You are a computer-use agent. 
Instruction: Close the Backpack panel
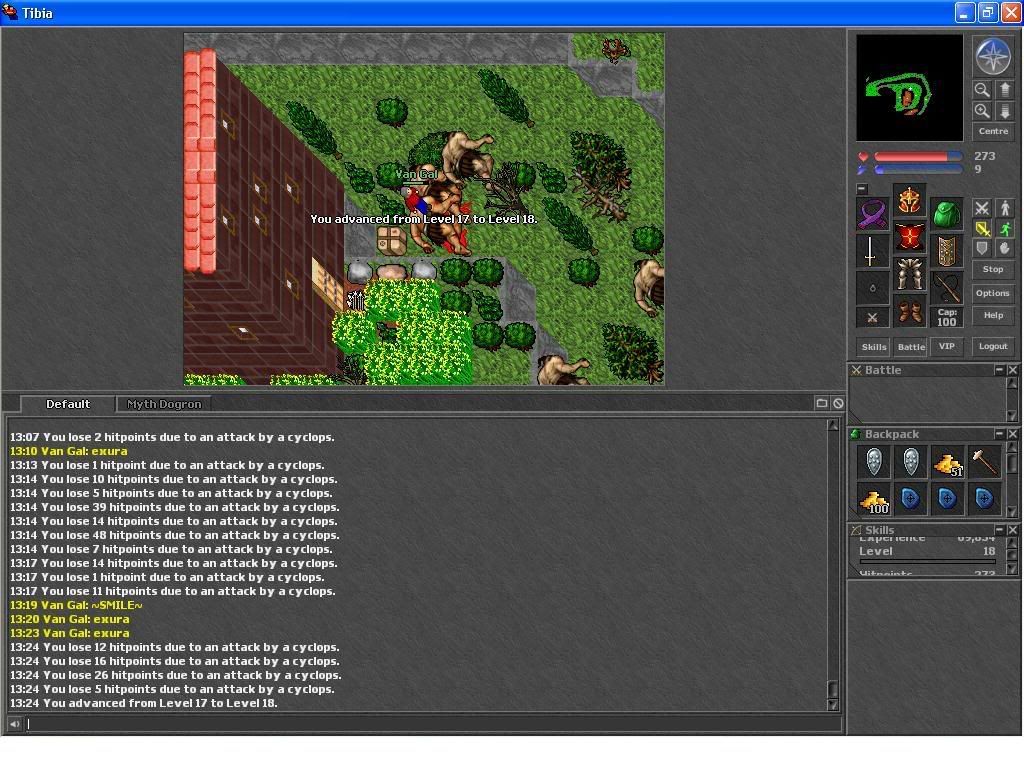1013,434
